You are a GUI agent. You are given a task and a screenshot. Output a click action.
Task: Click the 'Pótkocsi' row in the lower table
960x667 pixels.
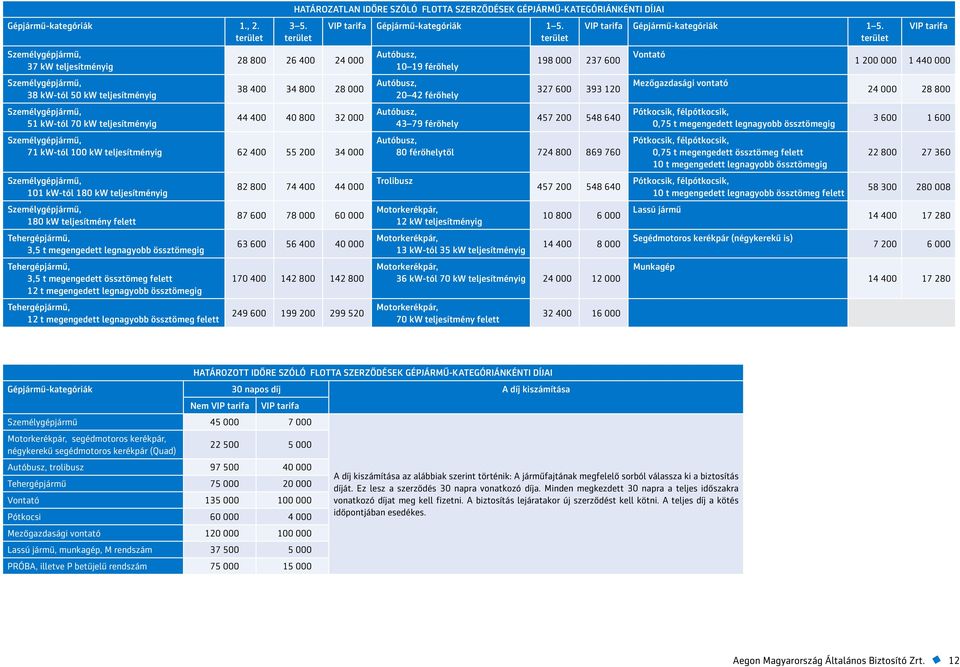(x=24, y=517)
